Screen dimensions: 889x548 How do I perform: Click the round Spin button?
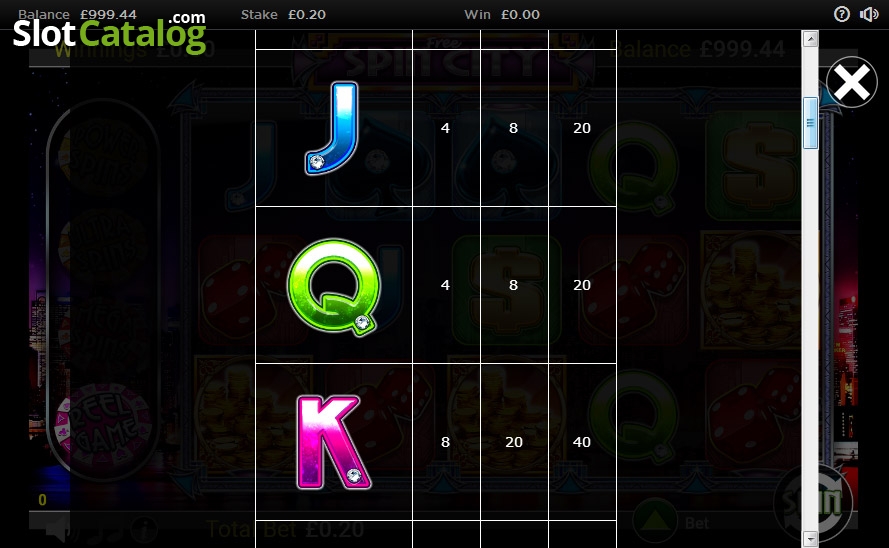tap(812, 502)
